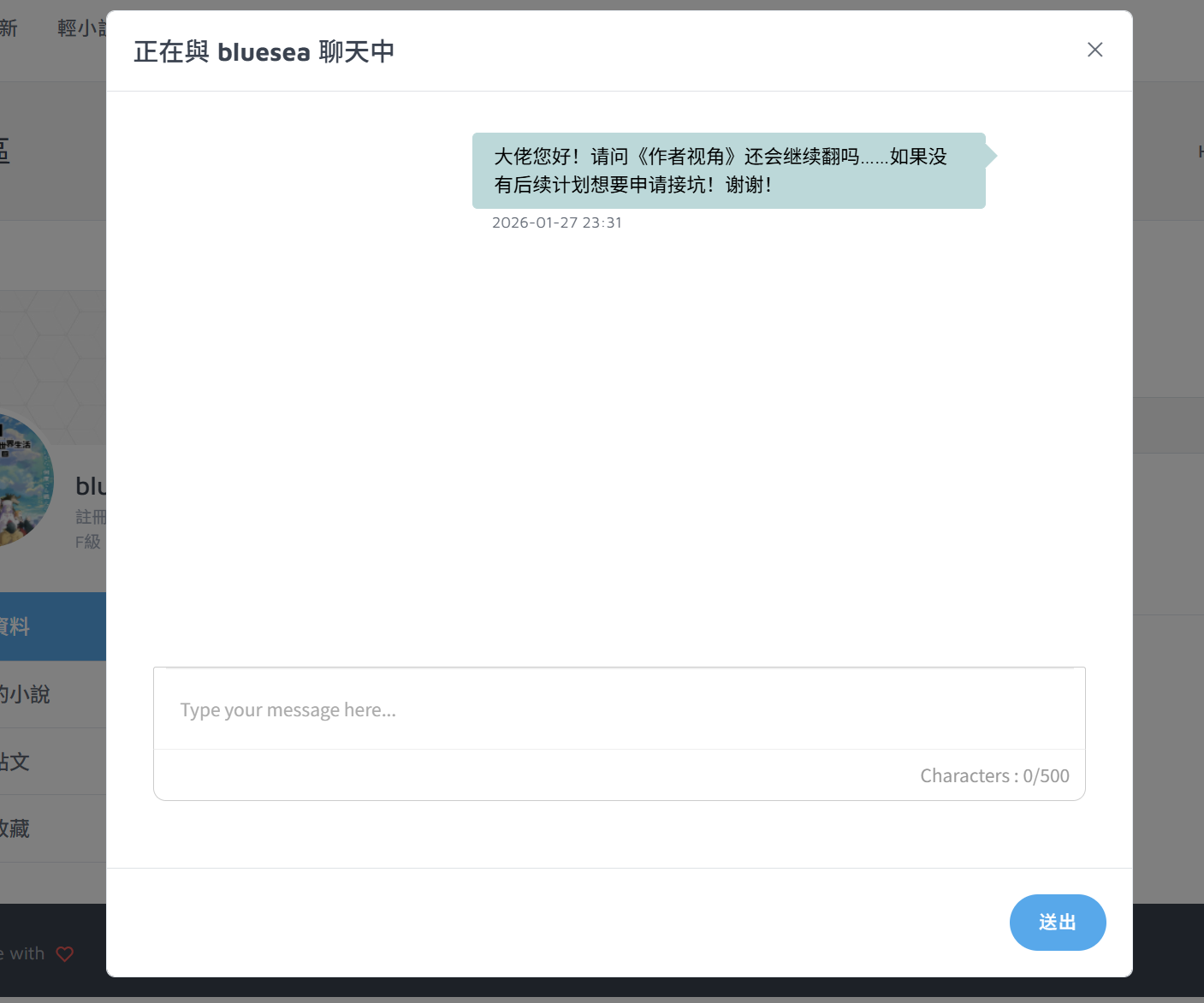Click the 註冊 info text under username

point(91,517)
